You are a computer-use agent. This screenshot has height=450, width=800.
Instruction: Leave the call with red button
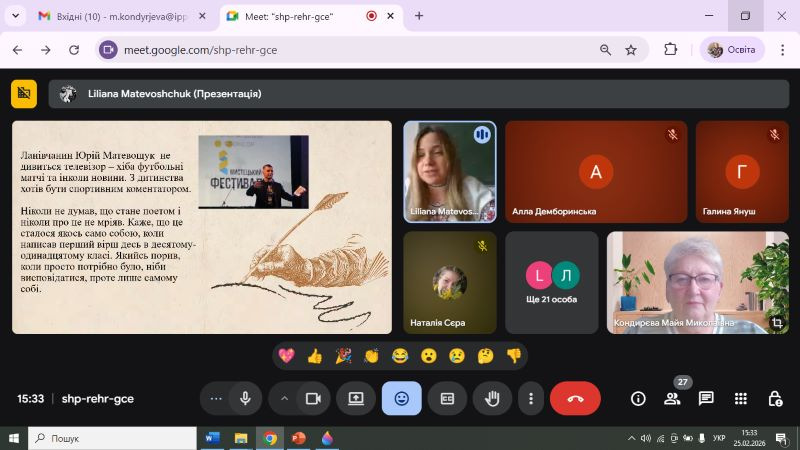click(575, 398)
